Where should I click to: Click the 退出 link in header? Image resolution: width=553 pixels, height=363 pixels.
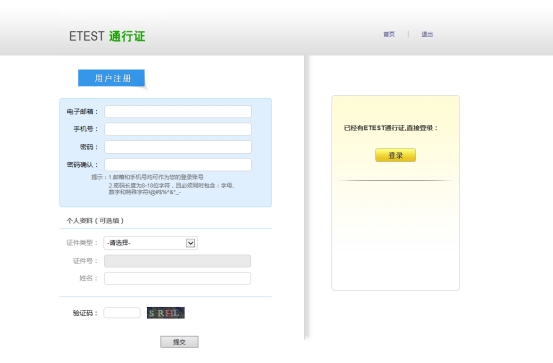(427, 34)
